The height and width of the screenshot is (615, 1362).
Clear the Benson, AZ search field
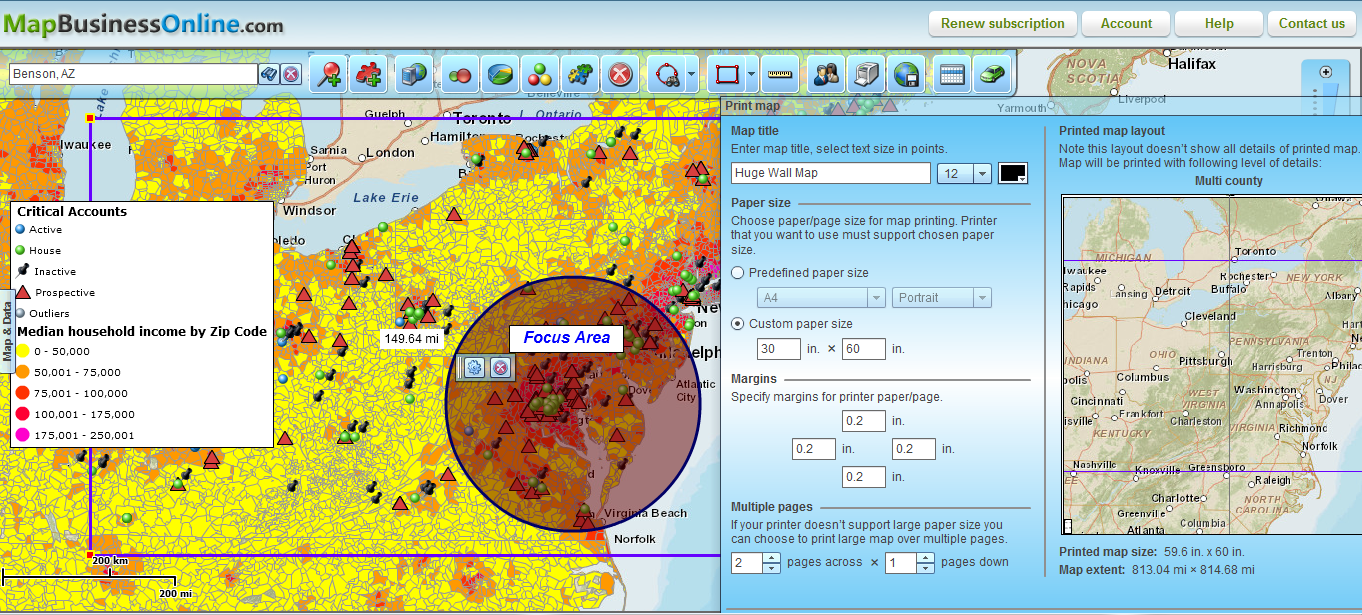coord(291,74)
